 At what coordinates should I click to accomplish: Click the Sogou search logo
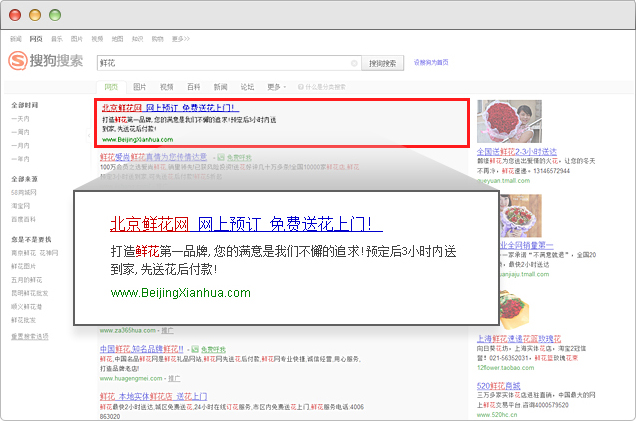47,62
